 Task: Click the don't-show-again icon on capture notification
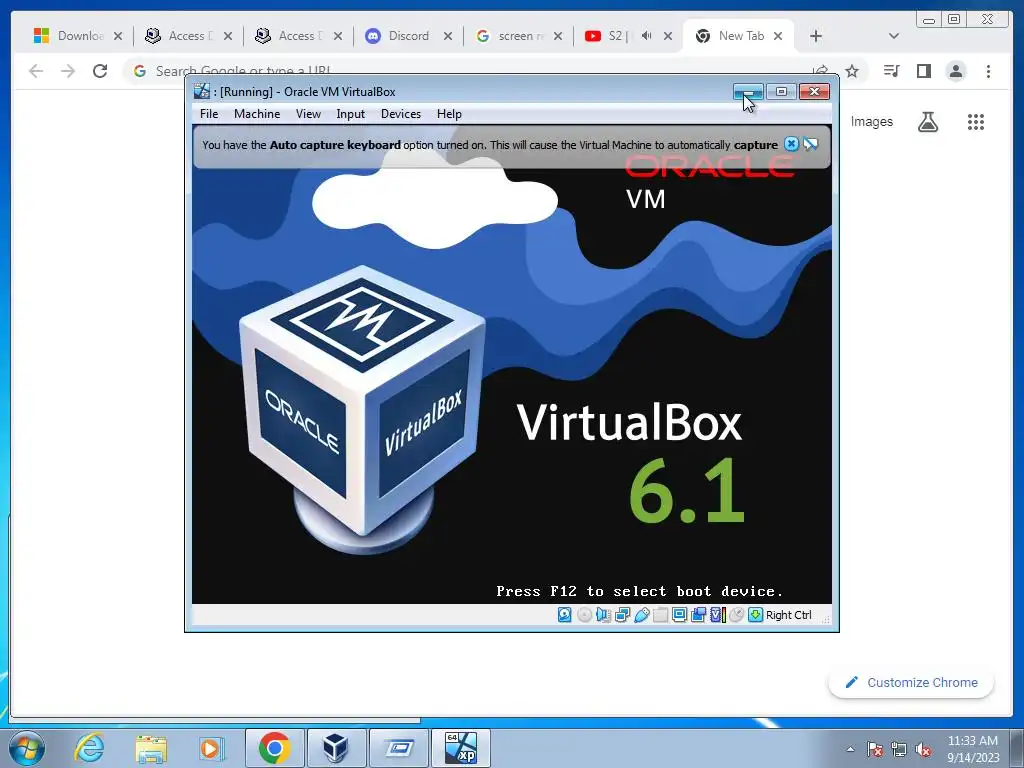pos(810,144)
